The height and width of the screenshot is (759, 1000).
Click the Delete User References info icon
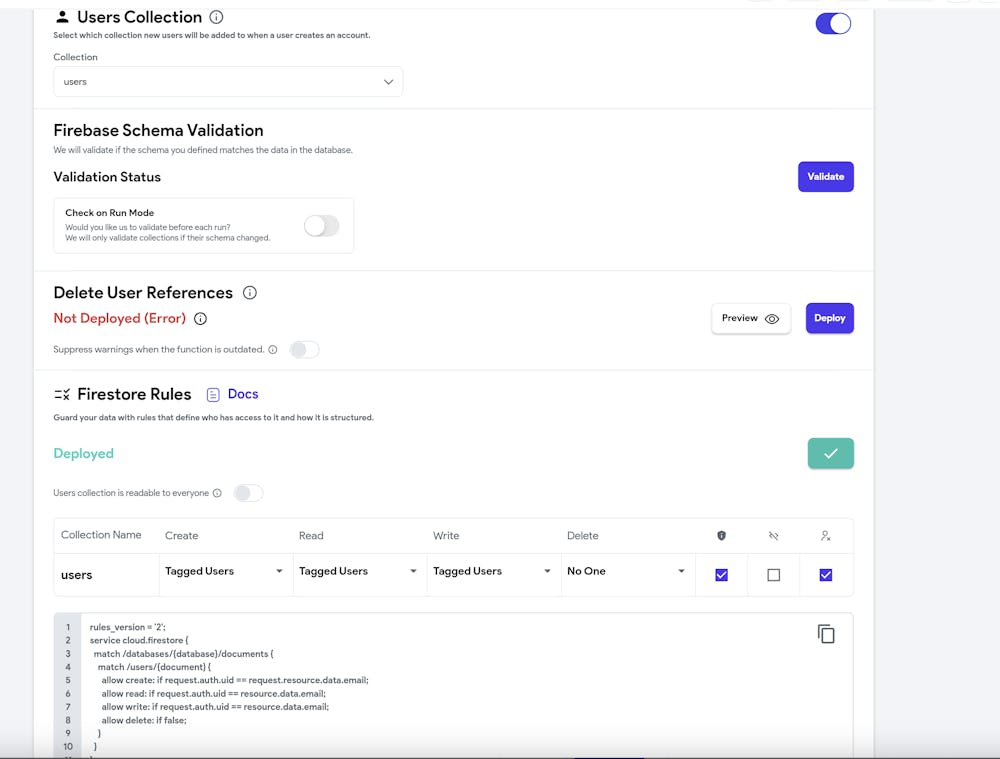(250, 293)
